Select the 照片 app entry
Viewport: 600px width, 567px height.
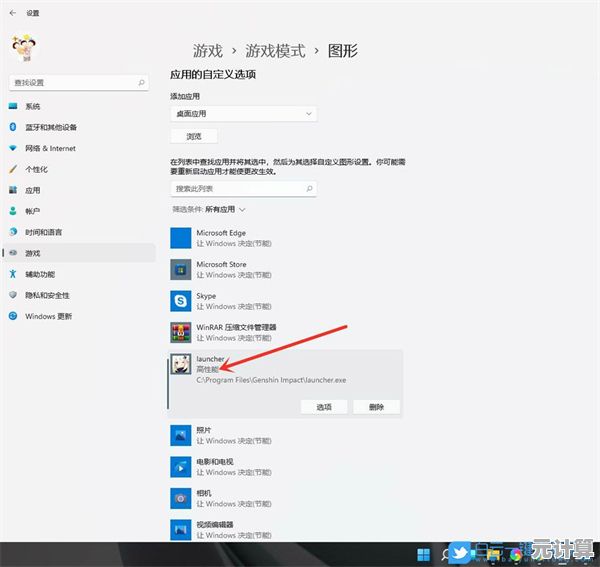(x=285, y=435)
